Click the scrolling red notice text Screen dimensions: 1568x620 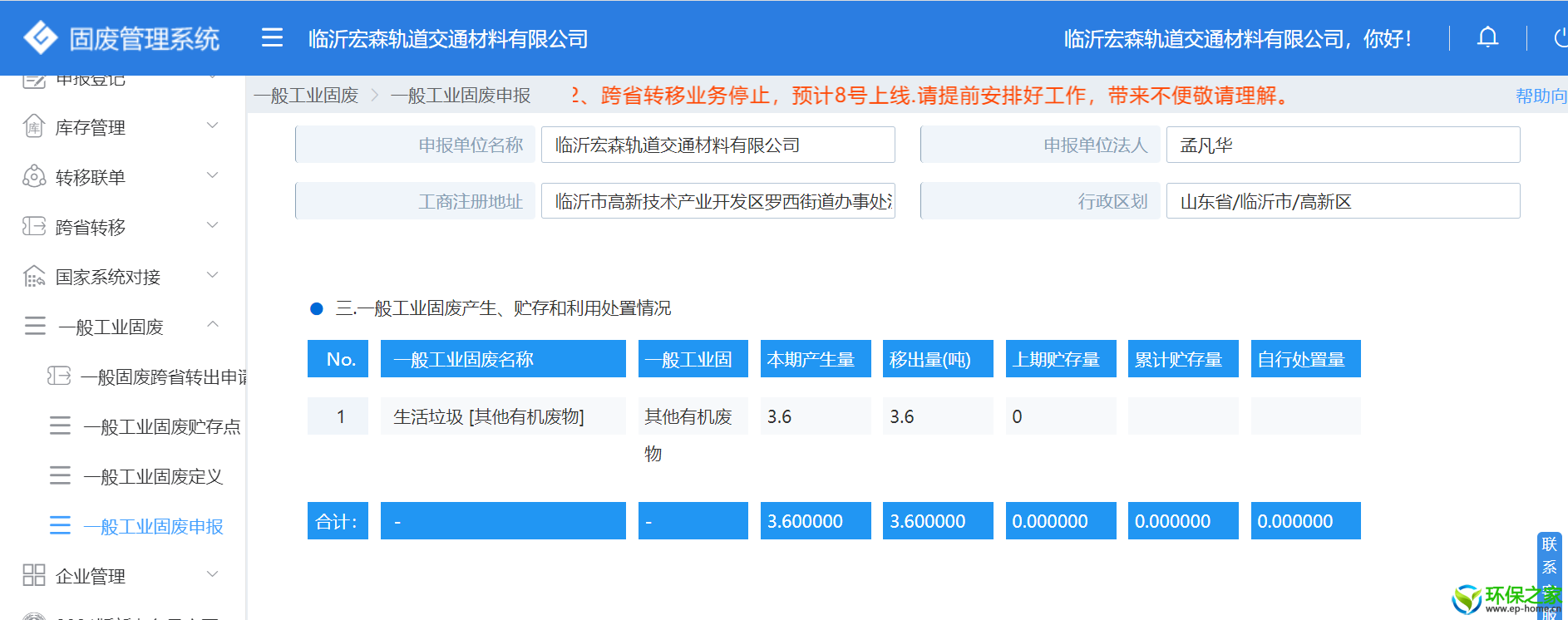click(x=931, y=96)
